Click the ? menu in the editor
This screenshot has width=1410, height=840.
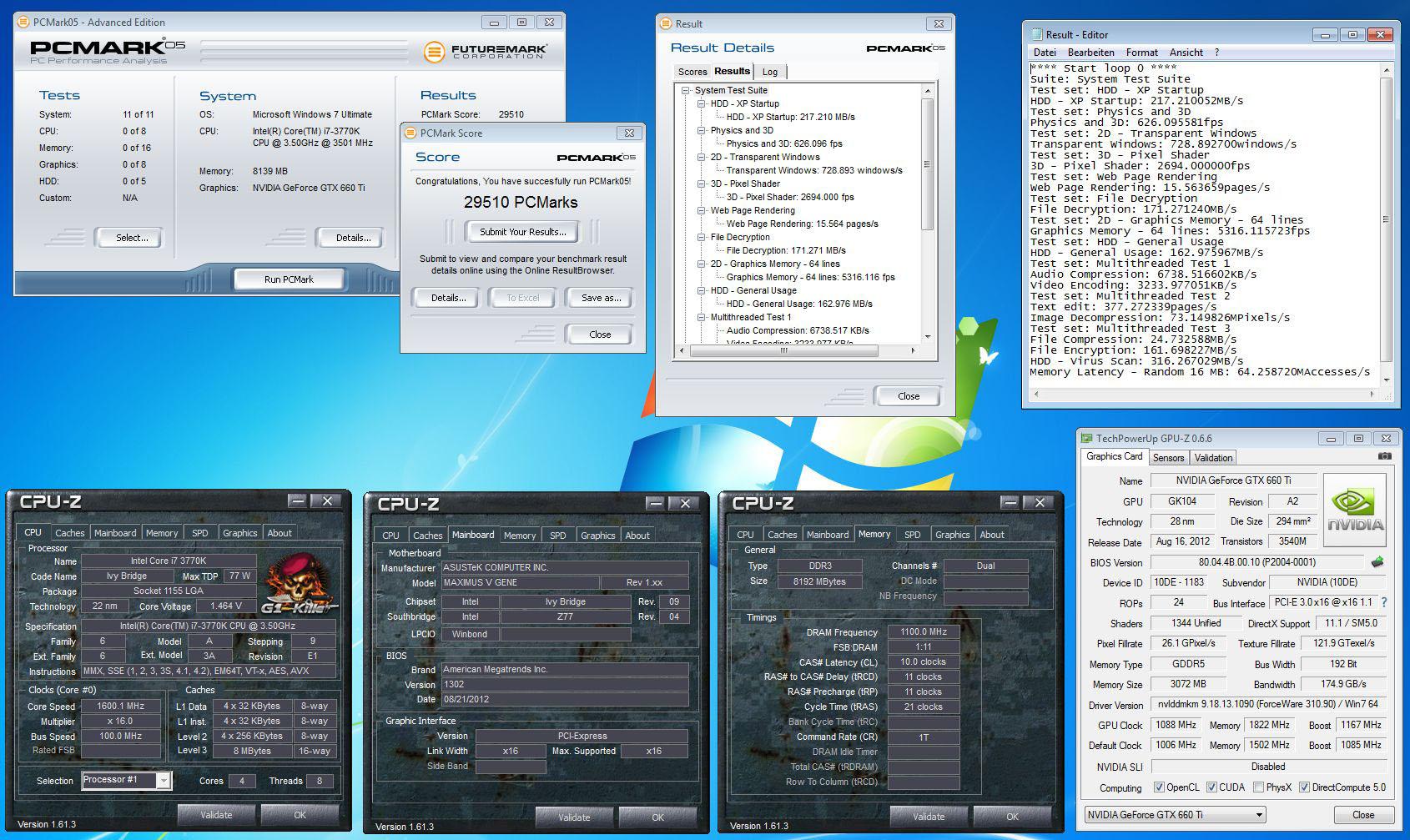[1216, 53]
